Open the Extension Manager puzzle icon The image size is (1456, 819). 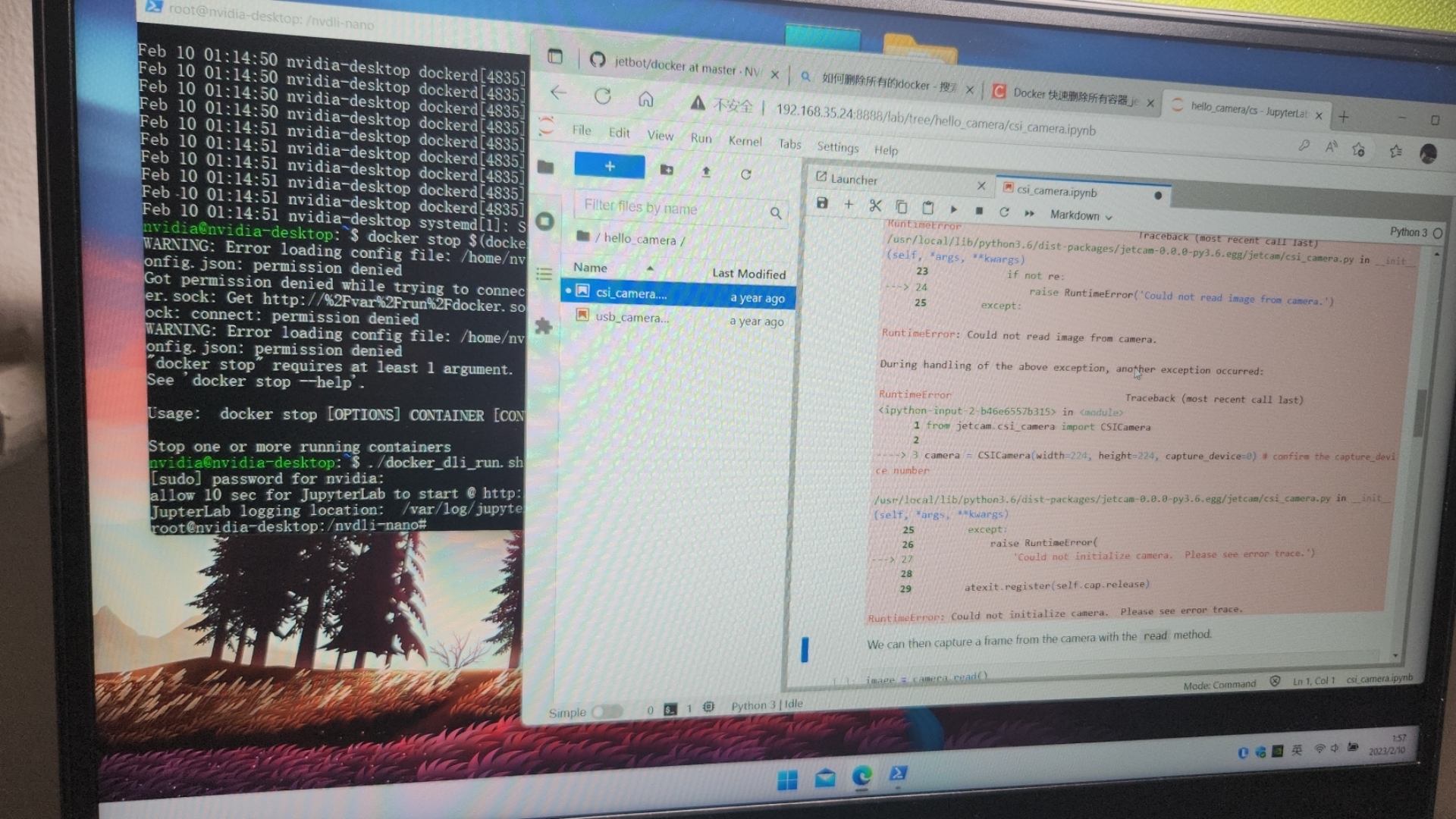pyautogui.click(x=543, y=326)
